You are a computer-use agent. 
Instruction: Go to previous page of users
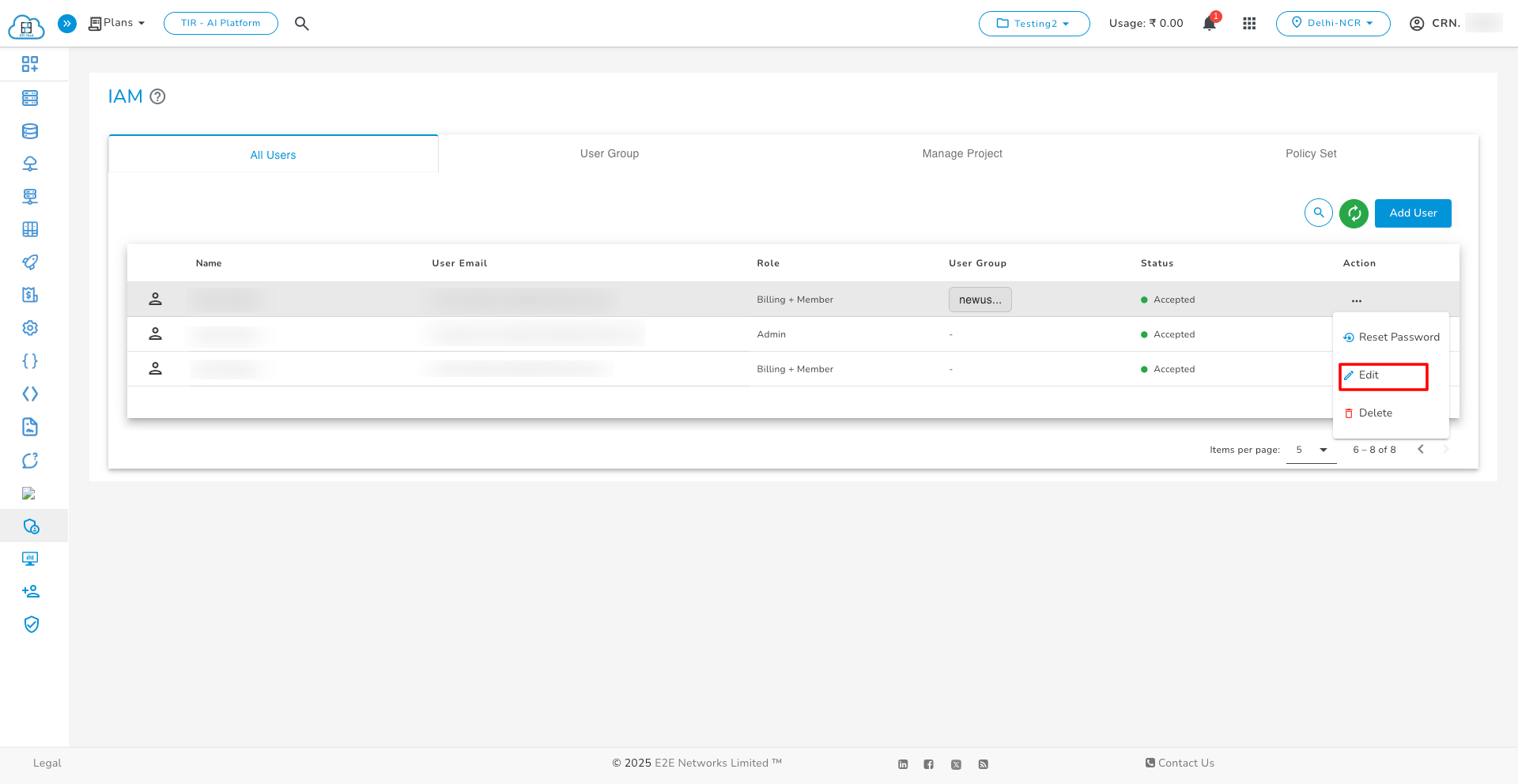pos(1420,450)
